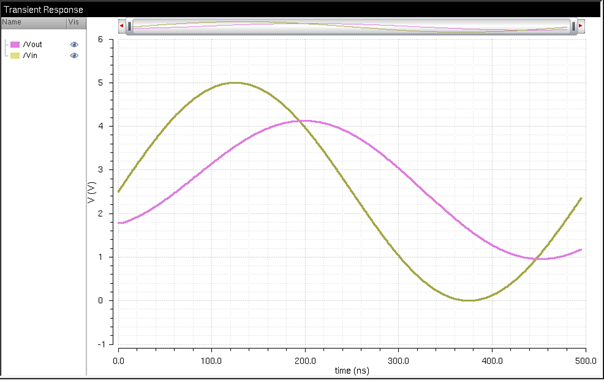This screenshot has height=381, width=604.
Task: Click the pink /Vout color swatch
Action: [x=15, y=45]
